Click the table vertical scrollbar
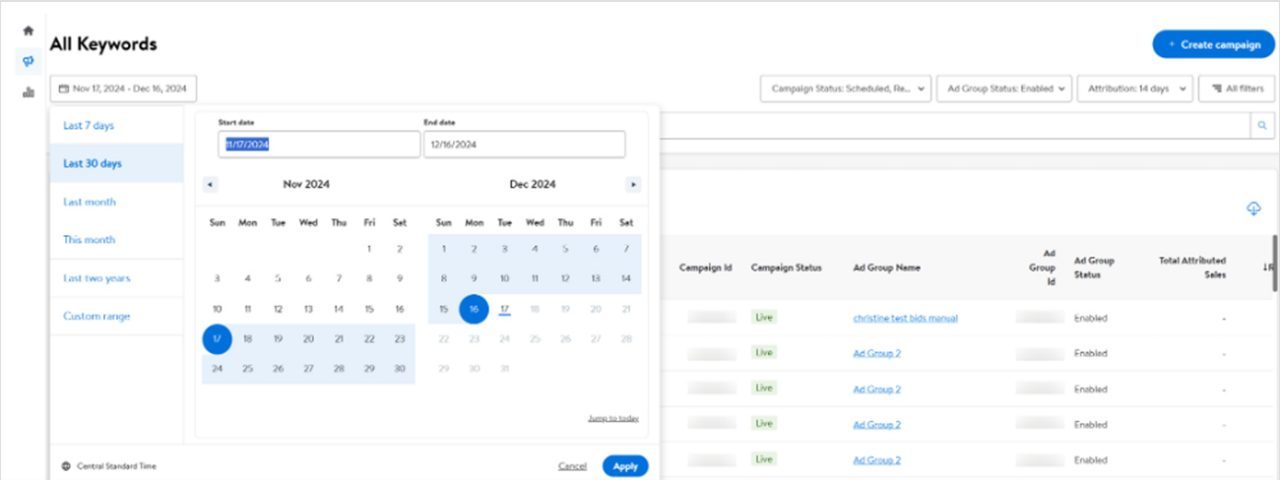The height and width of the screenshot is (480, 1280). tap(1274, 264)
